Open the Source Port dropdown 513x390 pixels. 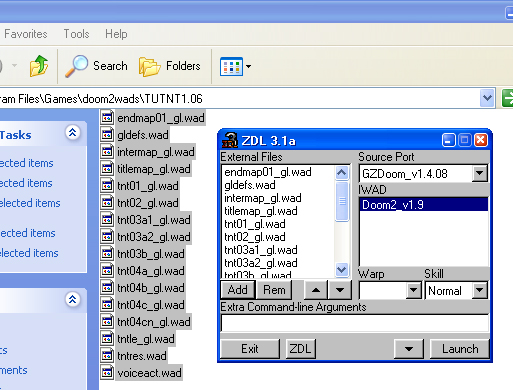pyautogui.click(x=480, y=173)
